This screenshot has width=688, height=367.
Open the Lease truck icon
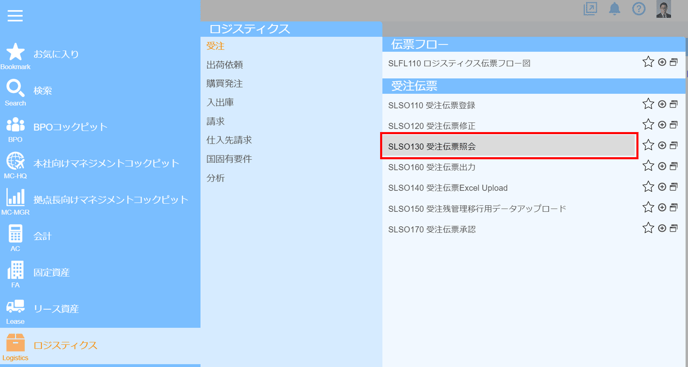(x=15, y=306)
